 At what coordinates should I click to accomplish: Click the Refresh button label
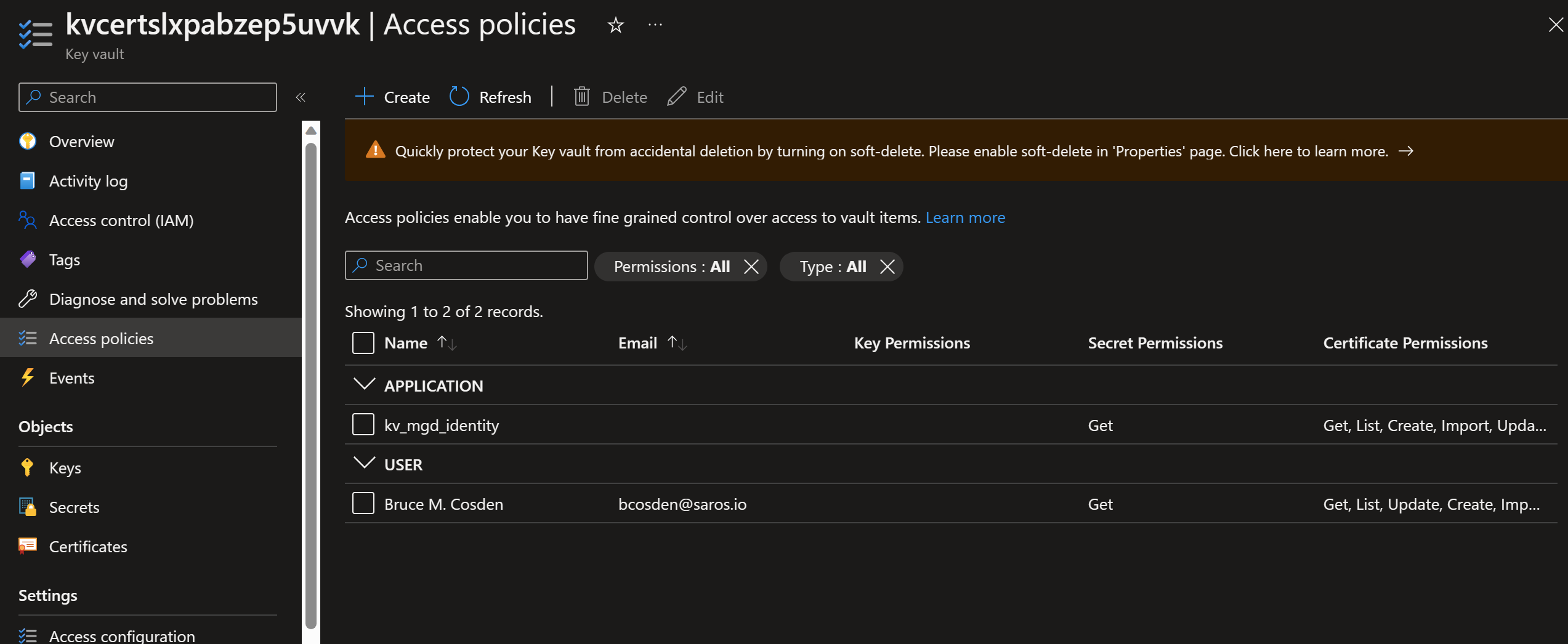pyautogui.click(x=505, y=97)
